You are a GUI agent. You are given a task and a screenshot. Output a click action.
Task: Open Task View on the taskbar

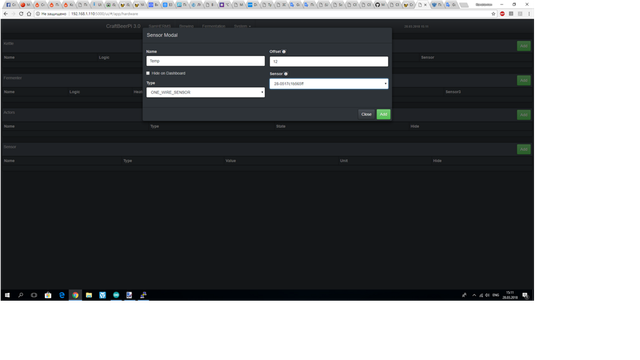34,295
